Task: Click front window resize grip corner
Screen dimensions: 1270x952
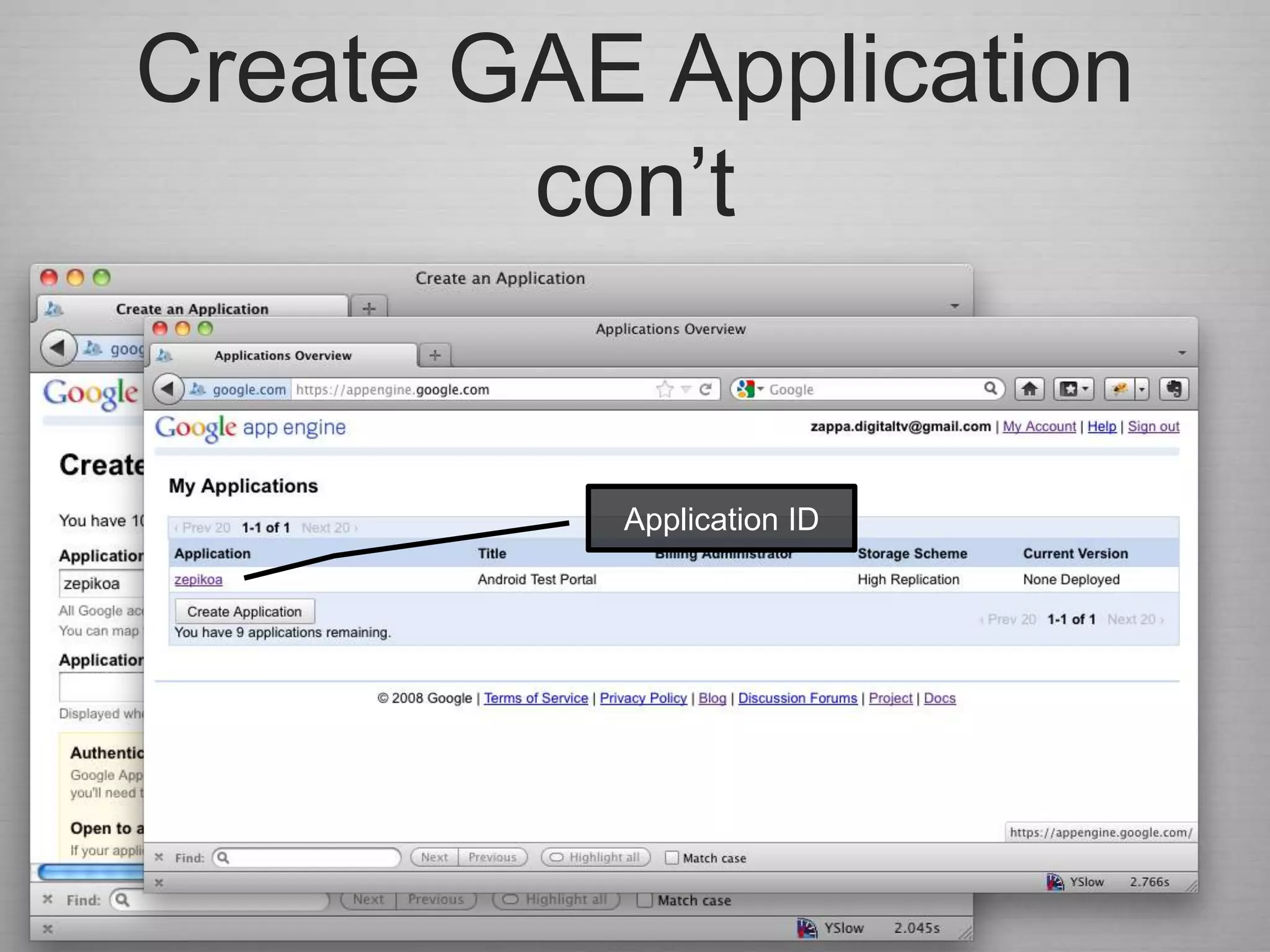Action: pyautogui.click(x=1191, y=886)
